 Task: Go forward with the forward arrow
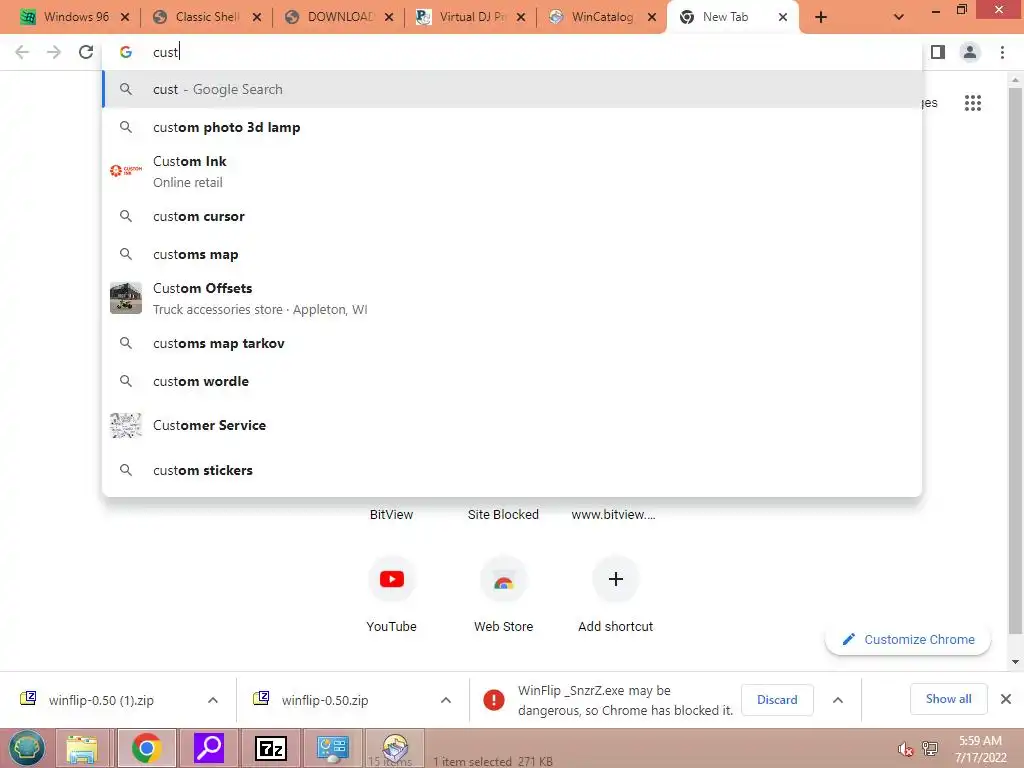pos(54,52)
